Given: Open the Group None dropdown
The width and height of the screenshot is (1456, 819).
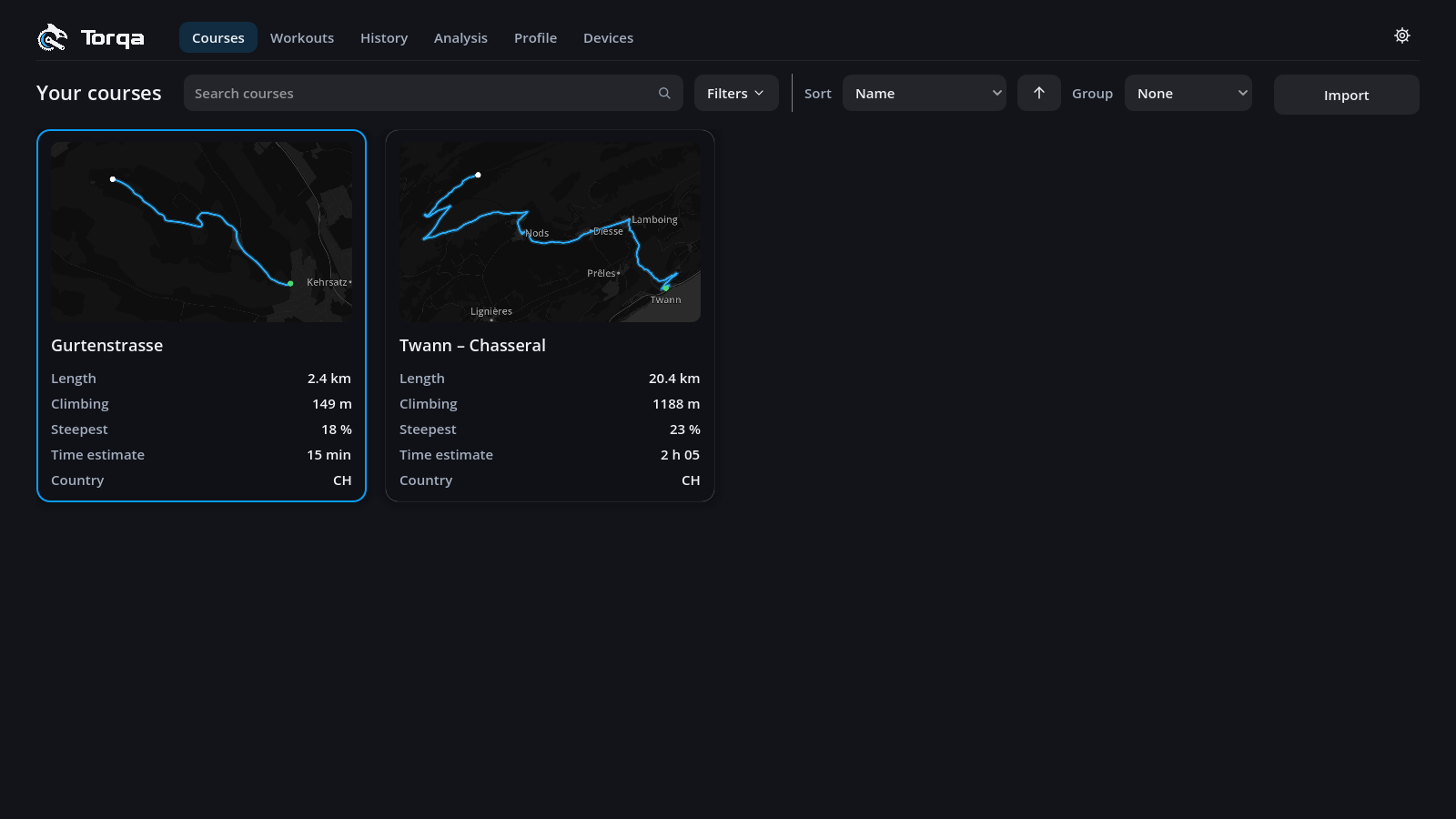Looking at the screenshot, I should point(1188,93).
